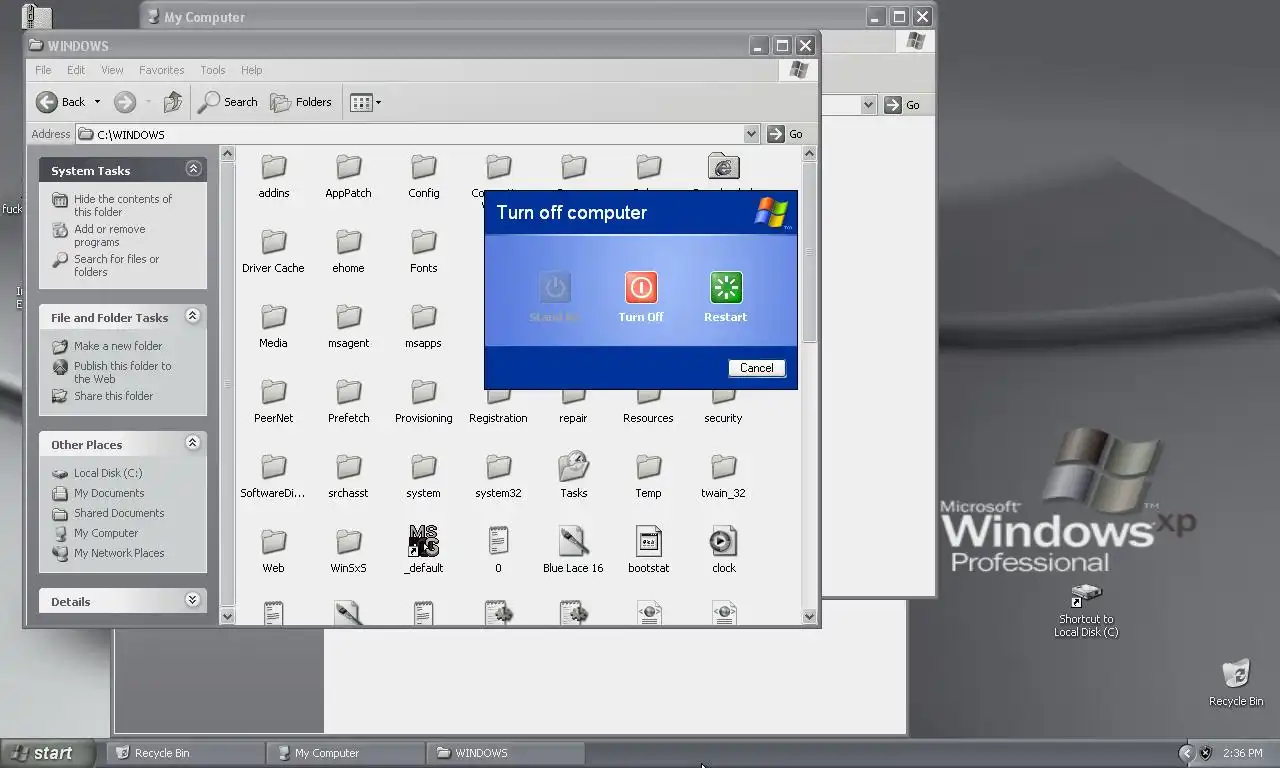1280x768 pixels.
Task: Cancel the Turn off computer dialog
Action: tap(756, 368)
